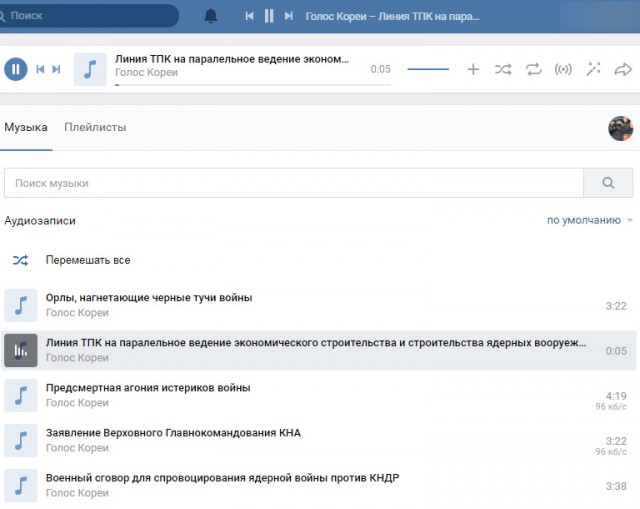Open artist Голос Кореи under Военный сговор
This screenshot has width=640, height=509.
[x=77, y=493]
